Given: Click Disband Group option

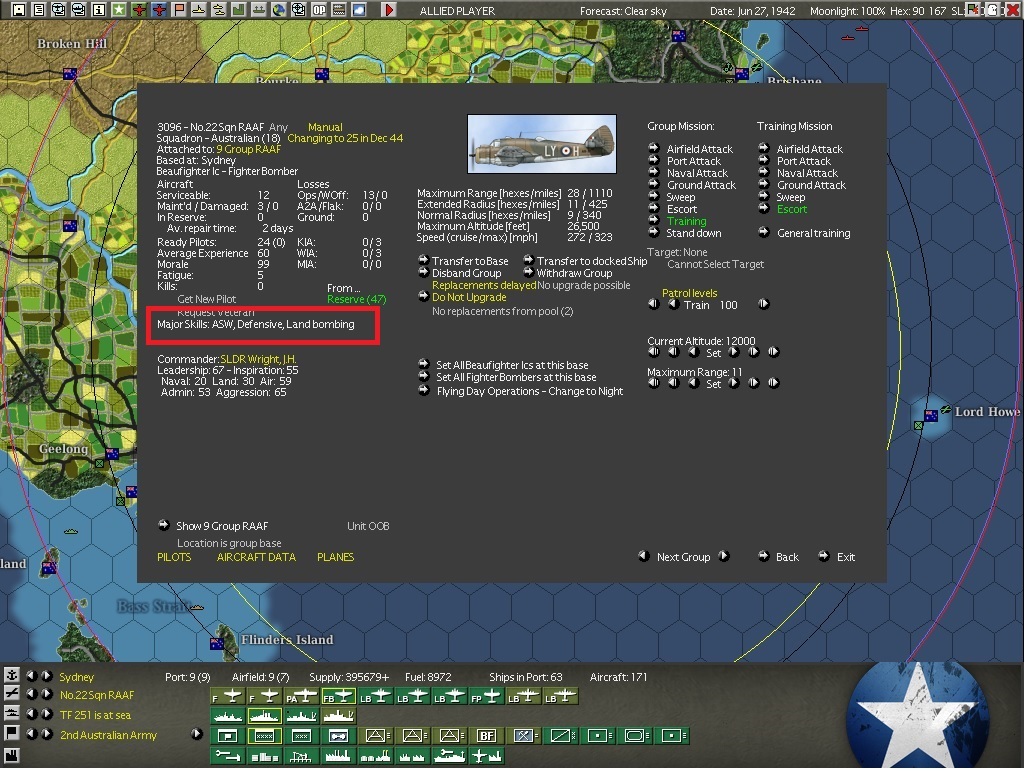Looking at the screenshot, I should coord(467,273).
